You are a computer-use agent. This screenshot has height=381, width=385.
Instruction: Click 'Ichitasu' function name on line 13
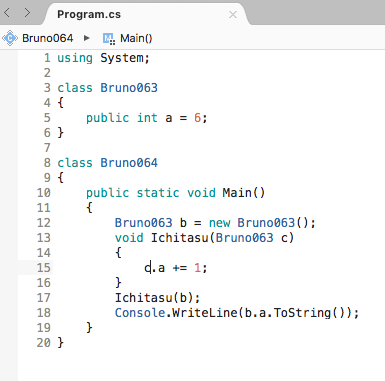[x=180, y=238]
